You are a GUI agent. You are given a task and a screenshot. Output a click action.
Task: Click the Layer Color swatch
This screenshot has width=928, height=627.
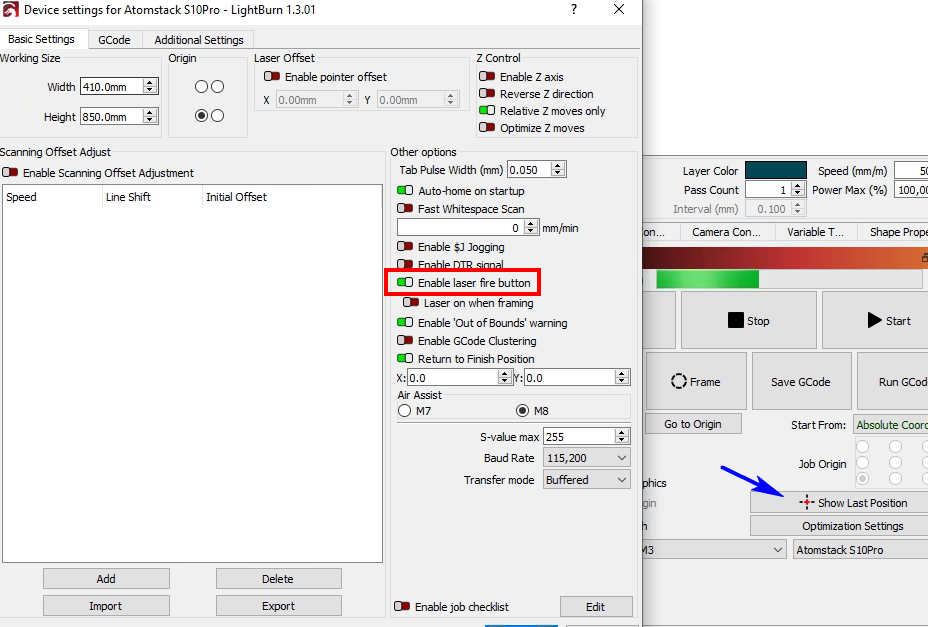coord(775,171)
